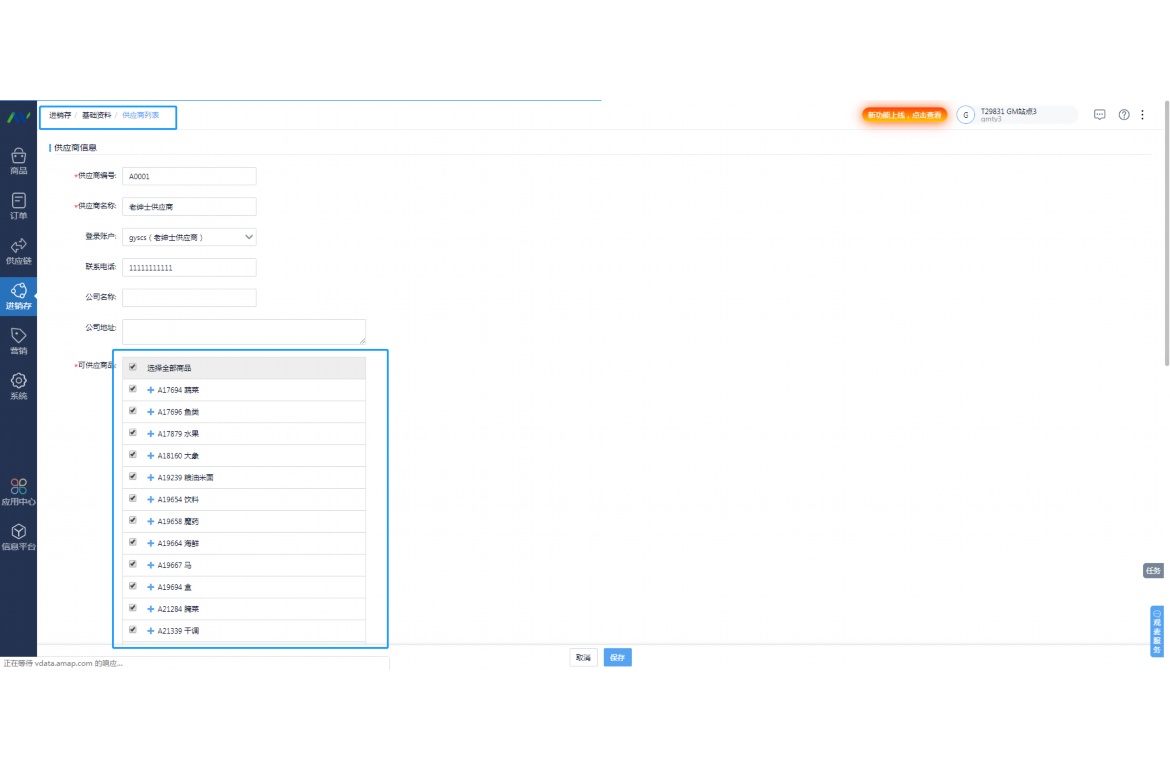
Task: Toggle the 选择全部商品 checkbox
Action: pyautogui.click(x=133, y=367)
